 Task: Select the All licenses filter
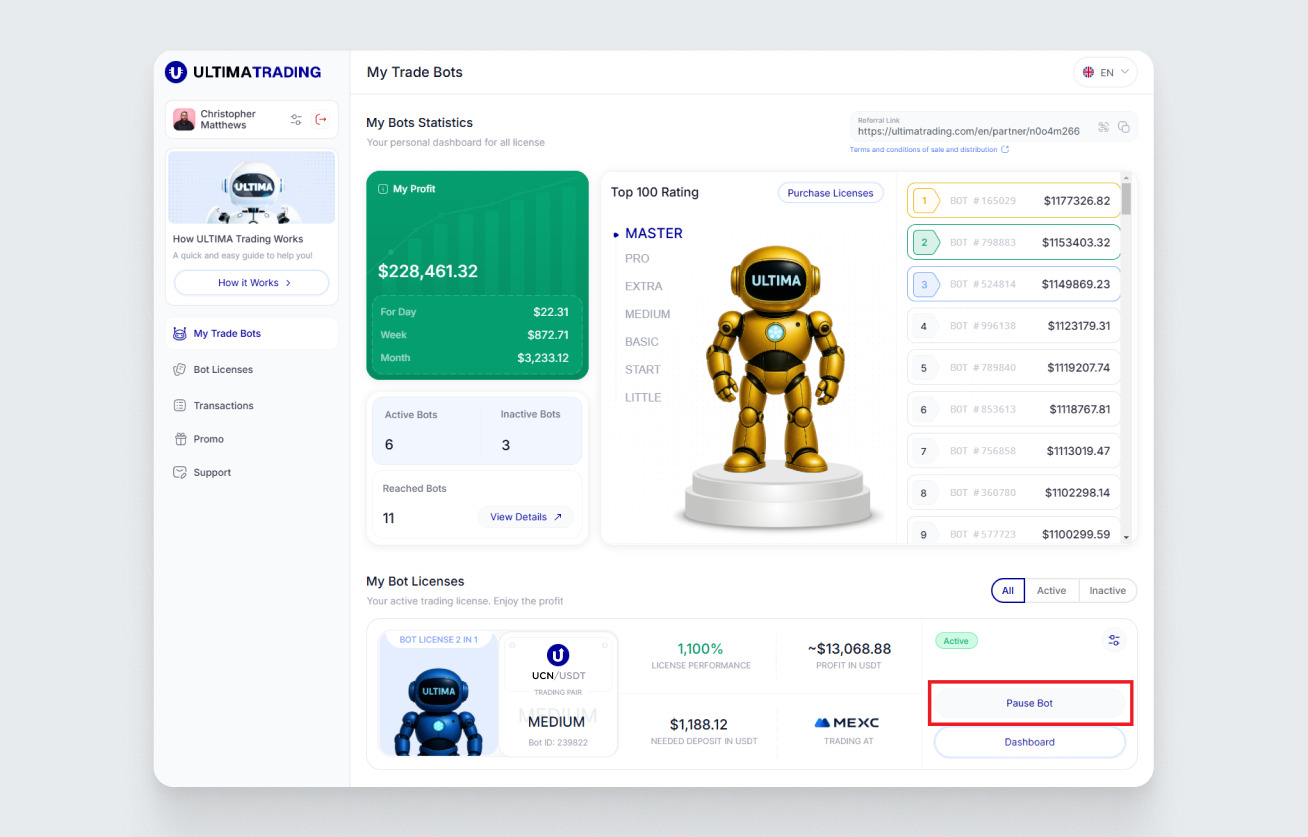[x=1007, y=591]
